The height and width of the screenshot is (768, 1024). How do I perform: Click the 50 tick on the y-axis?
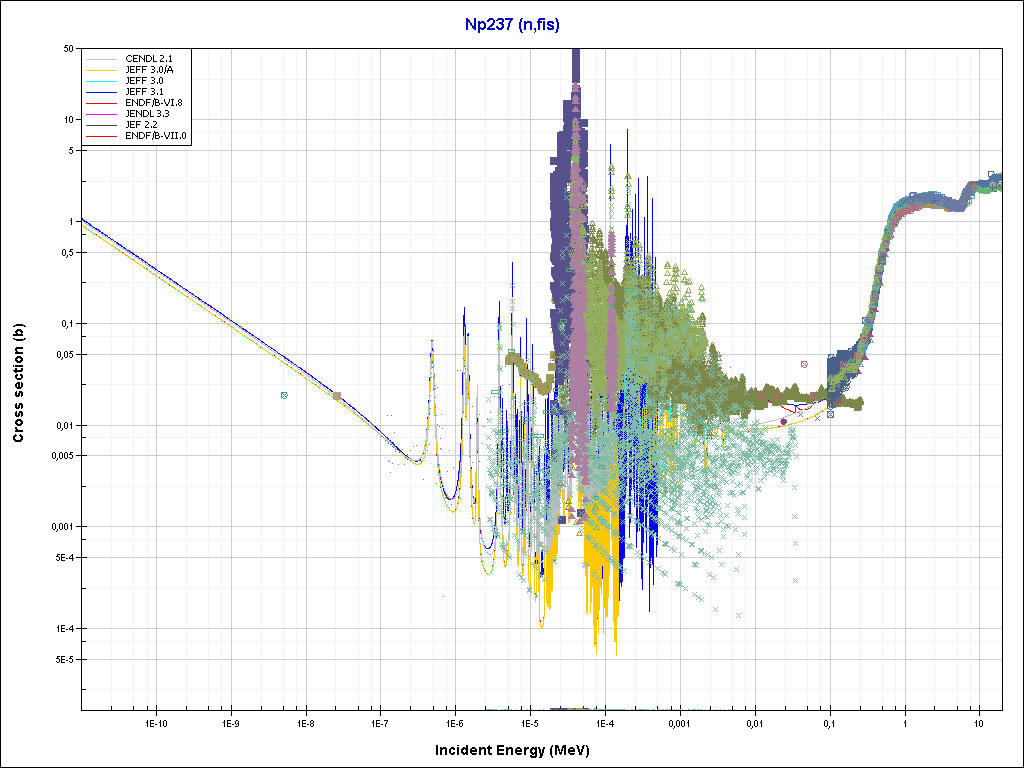[x=69, y=48]
